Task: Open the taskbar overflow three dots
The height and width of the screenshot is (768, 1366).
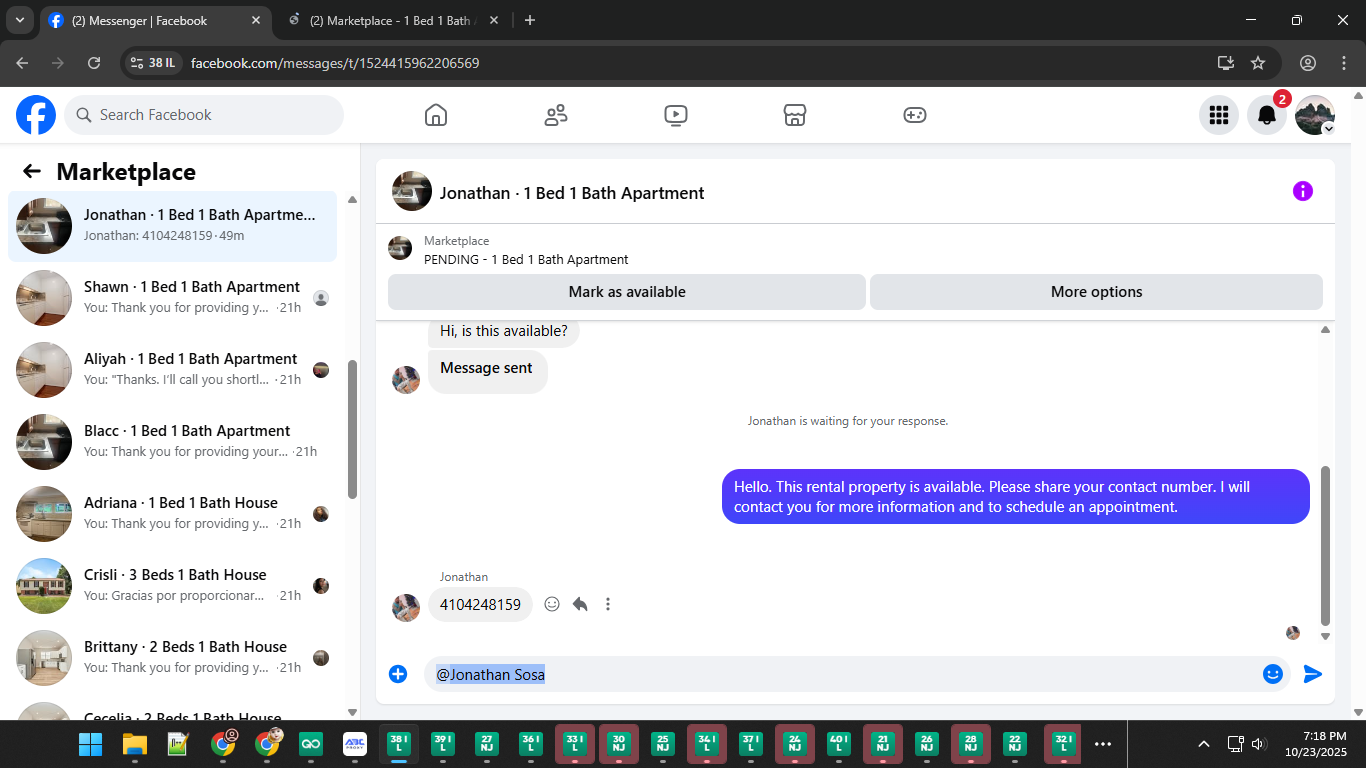Action: click(1103, 744)
